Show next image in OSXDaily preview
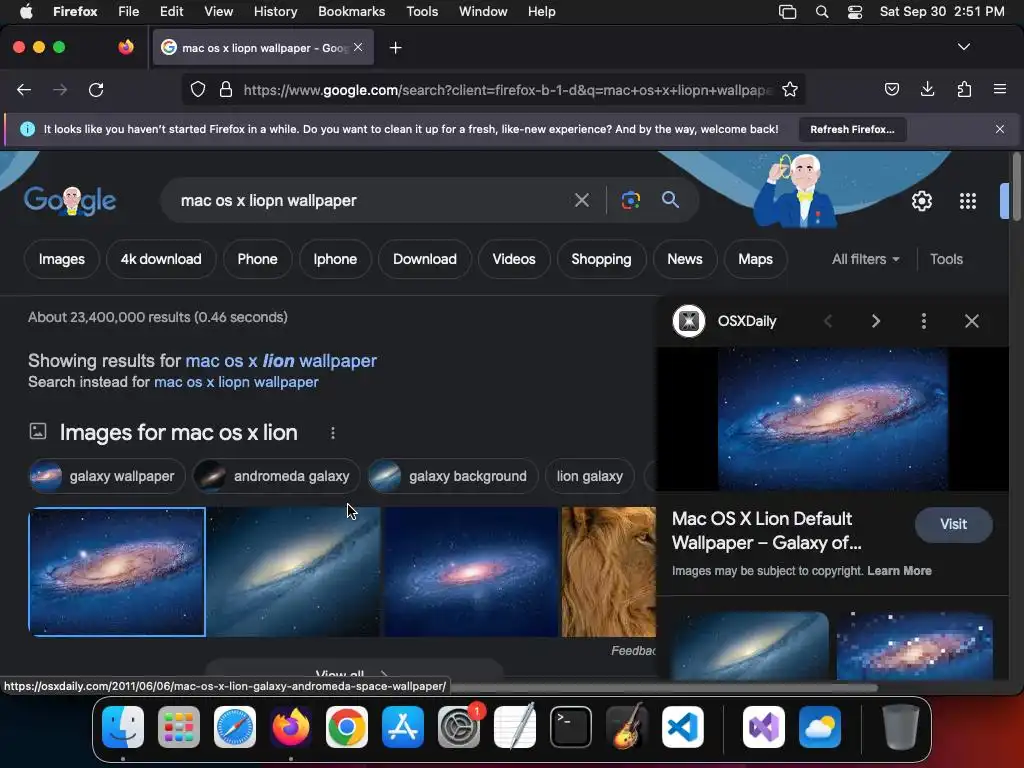 [876, 321]
